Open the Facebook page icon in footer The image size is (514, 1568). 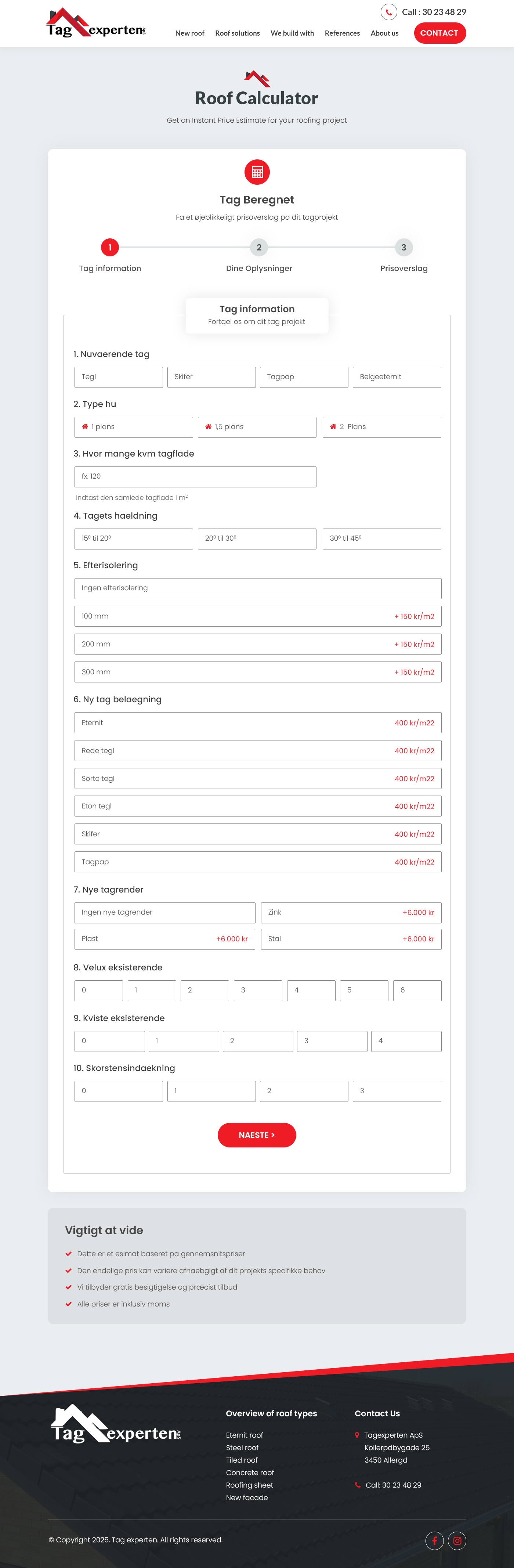pos(434,1540)
